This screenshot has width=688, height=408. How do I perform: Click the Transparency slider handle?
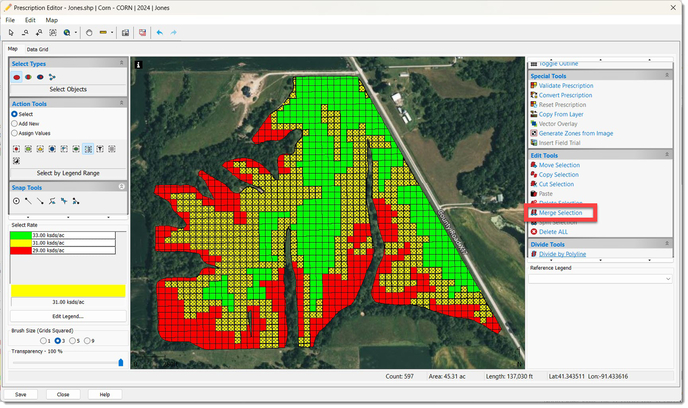point(121,362)
